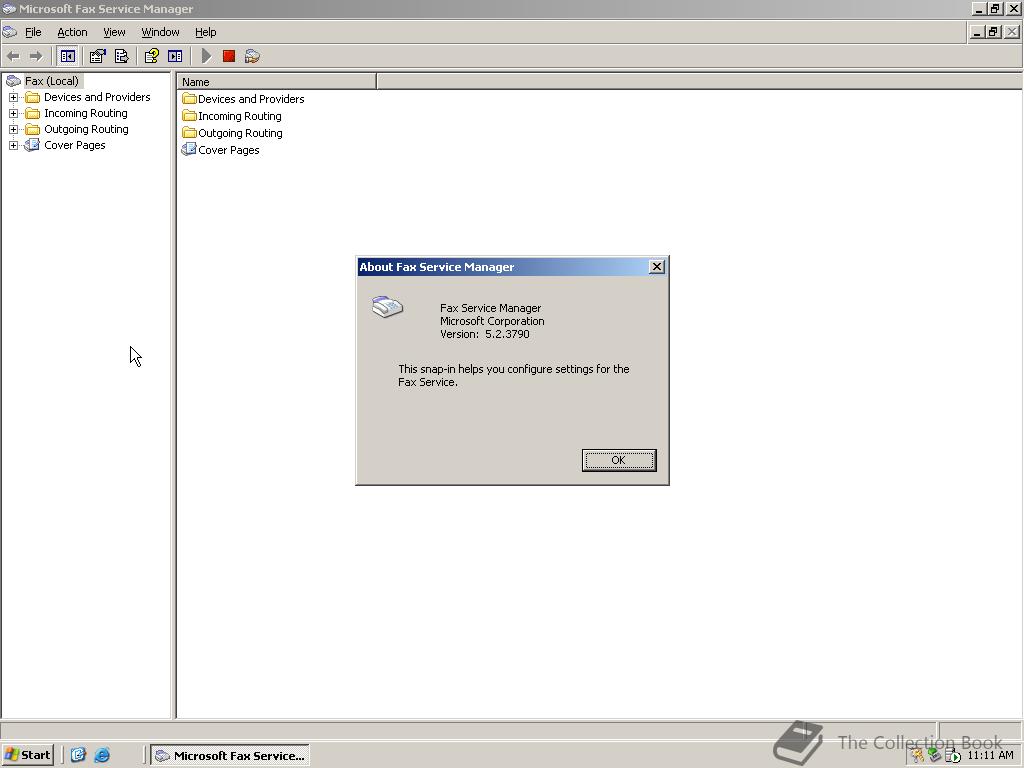Expand Outgoing Routing tree node

(x=13, y=129)
